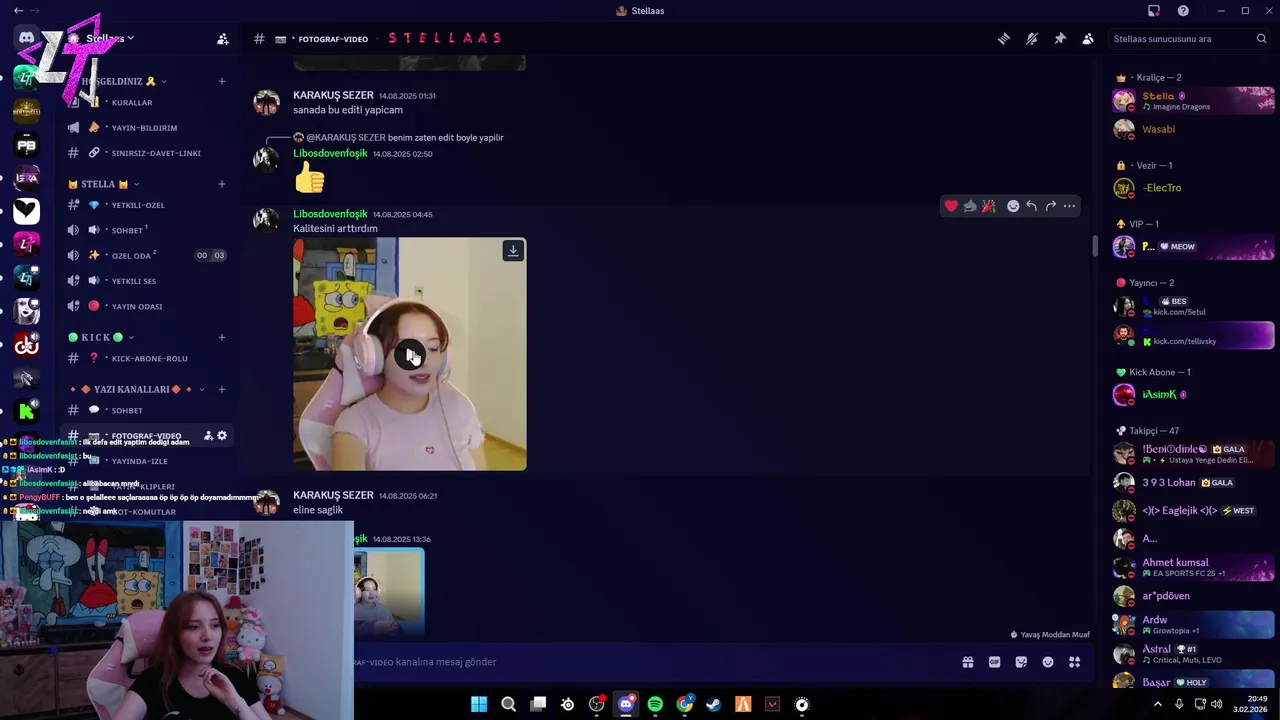
Task: Open the sticker picker
Action: coord(1021,662)
